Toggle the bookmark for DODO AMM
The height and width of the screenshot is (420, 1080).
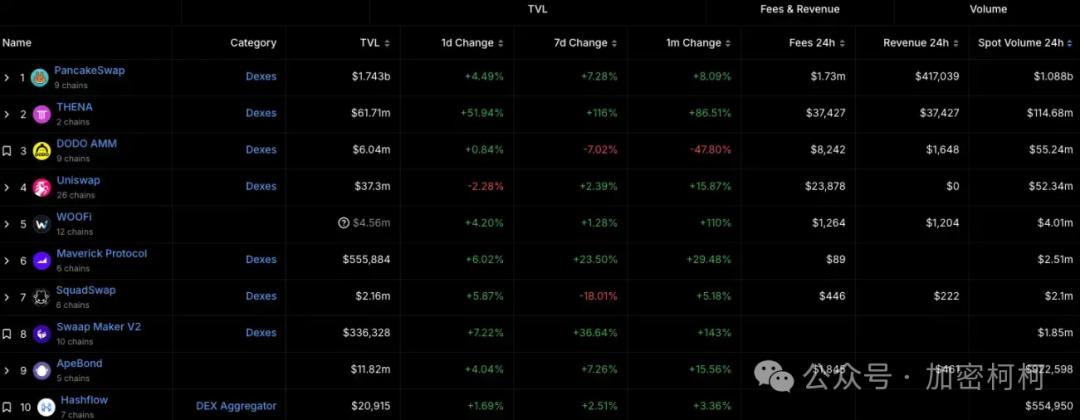7,150
